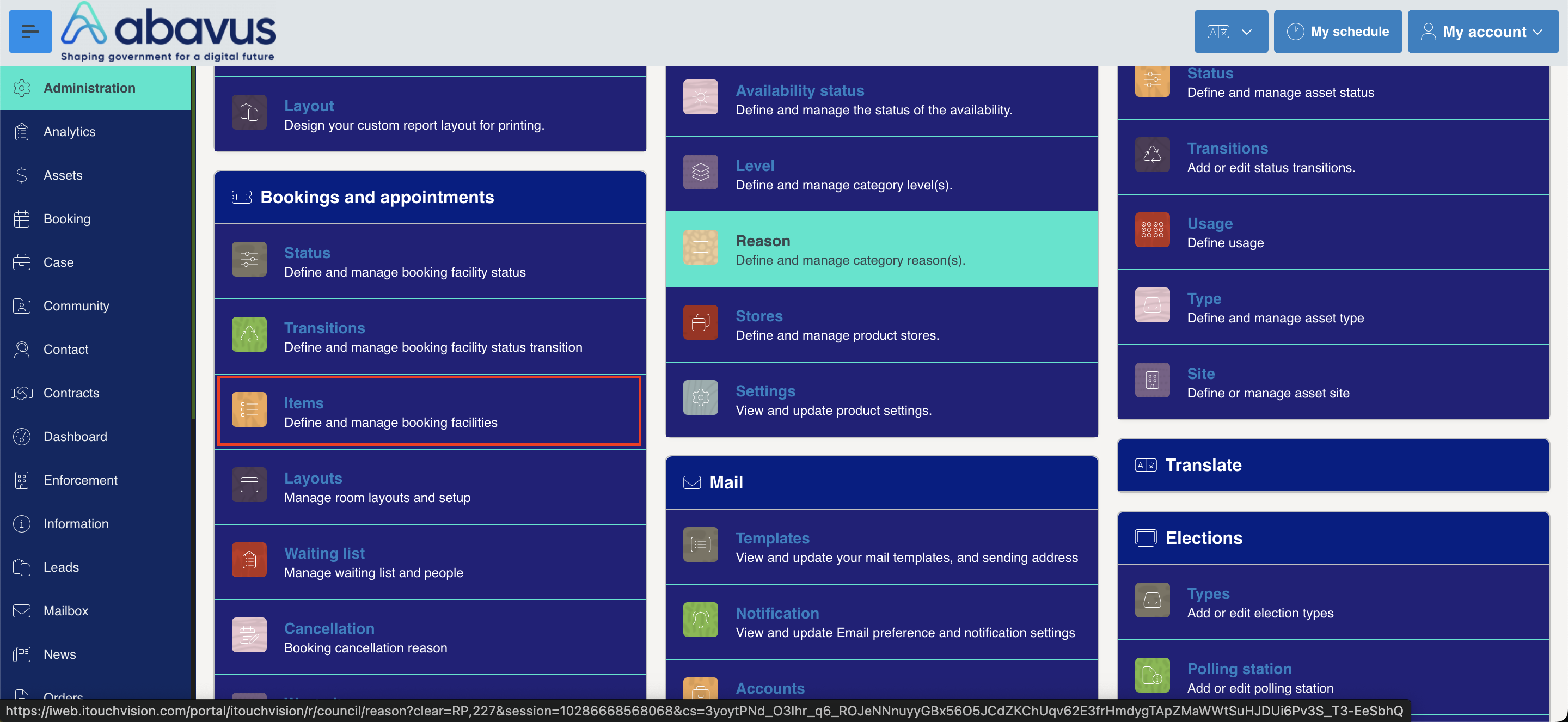This screenshot has width=1568, height=722.
Task: Open the Waiting list link
Action: (324, 553)
